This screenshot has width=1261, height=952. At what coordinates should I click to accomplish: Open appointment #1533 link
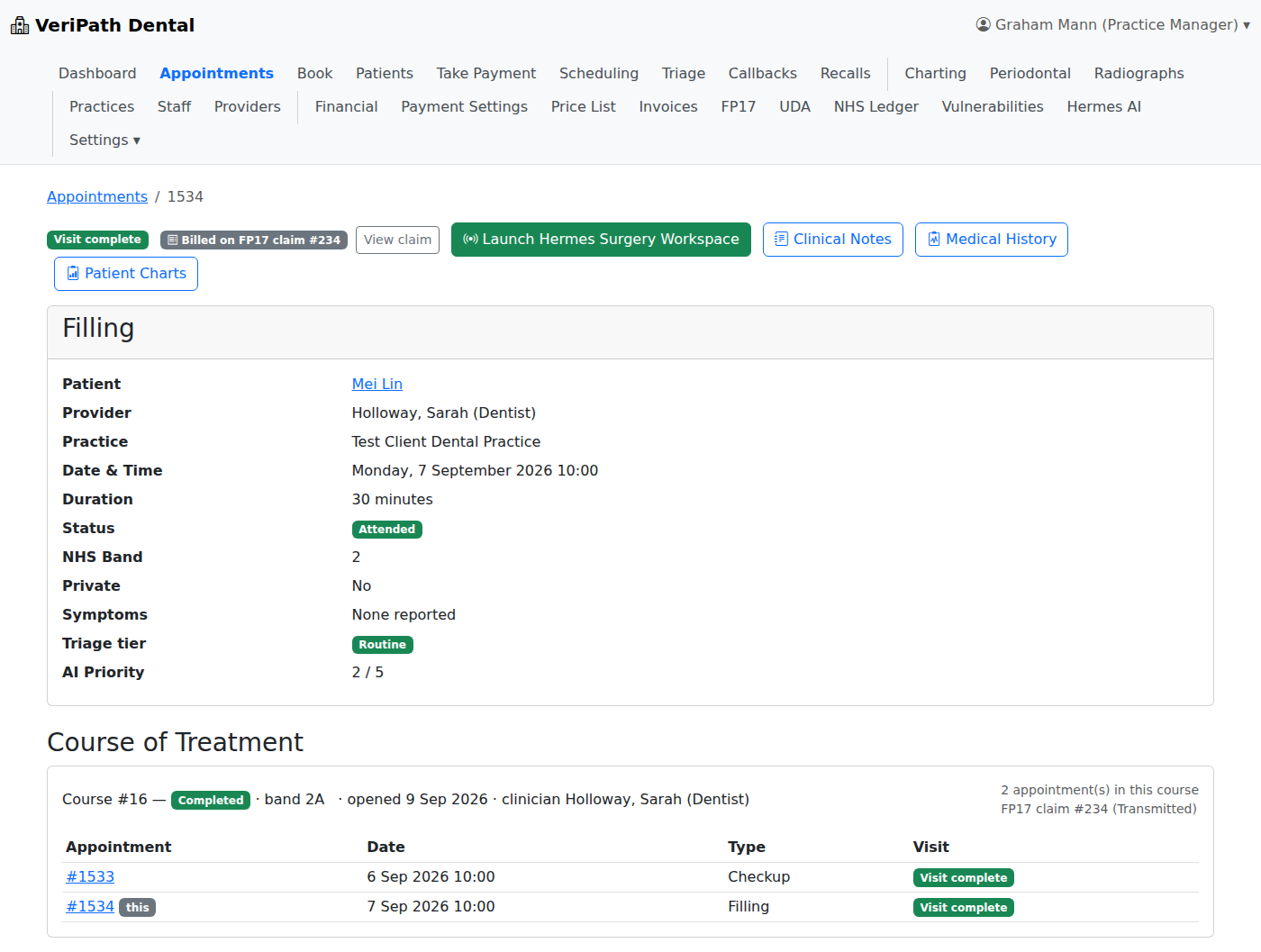pos(90,876)
